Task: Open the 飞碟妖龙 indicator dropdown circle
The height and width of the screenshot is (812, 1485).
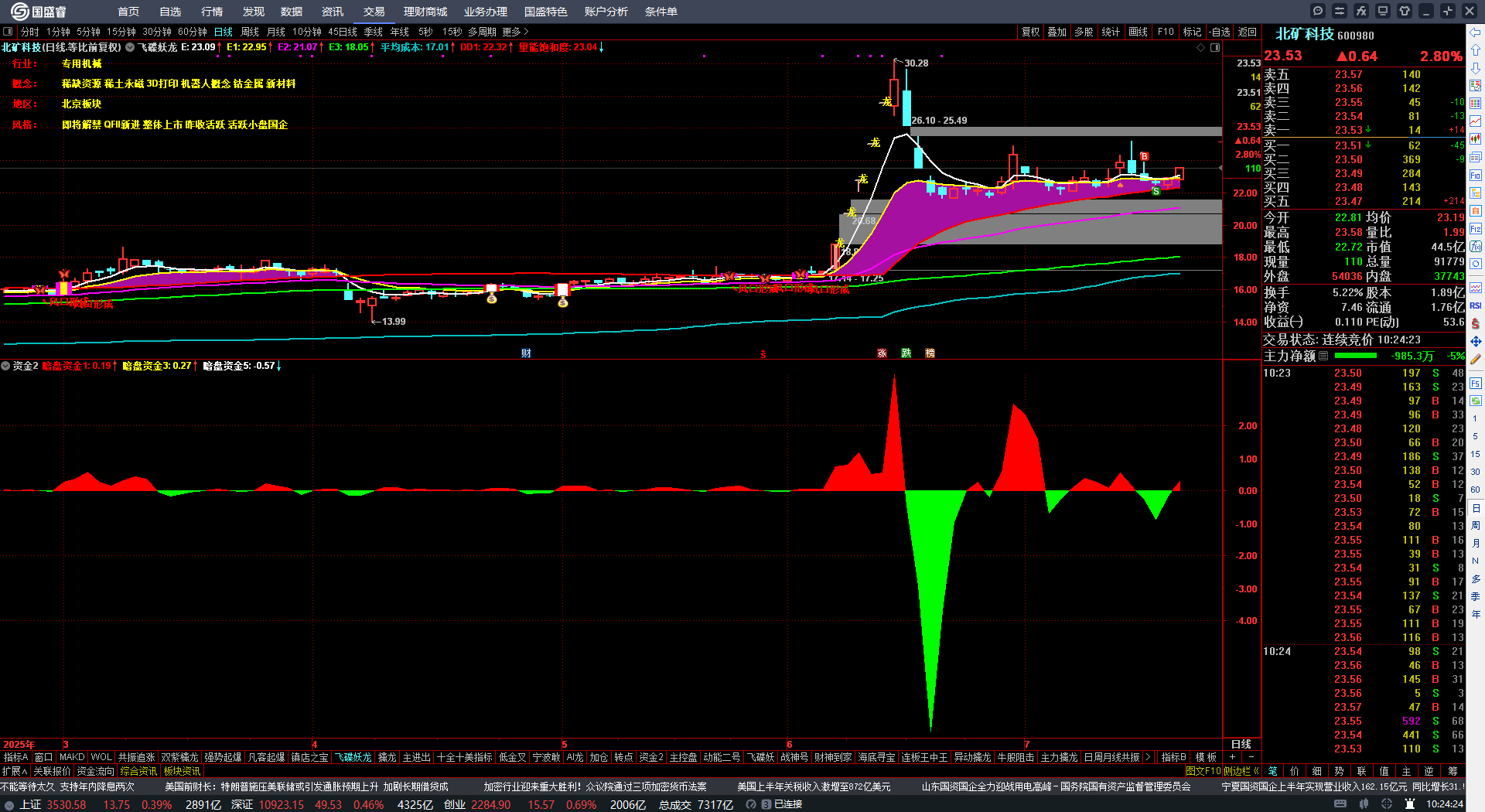Action: click(x=130, y=47)
